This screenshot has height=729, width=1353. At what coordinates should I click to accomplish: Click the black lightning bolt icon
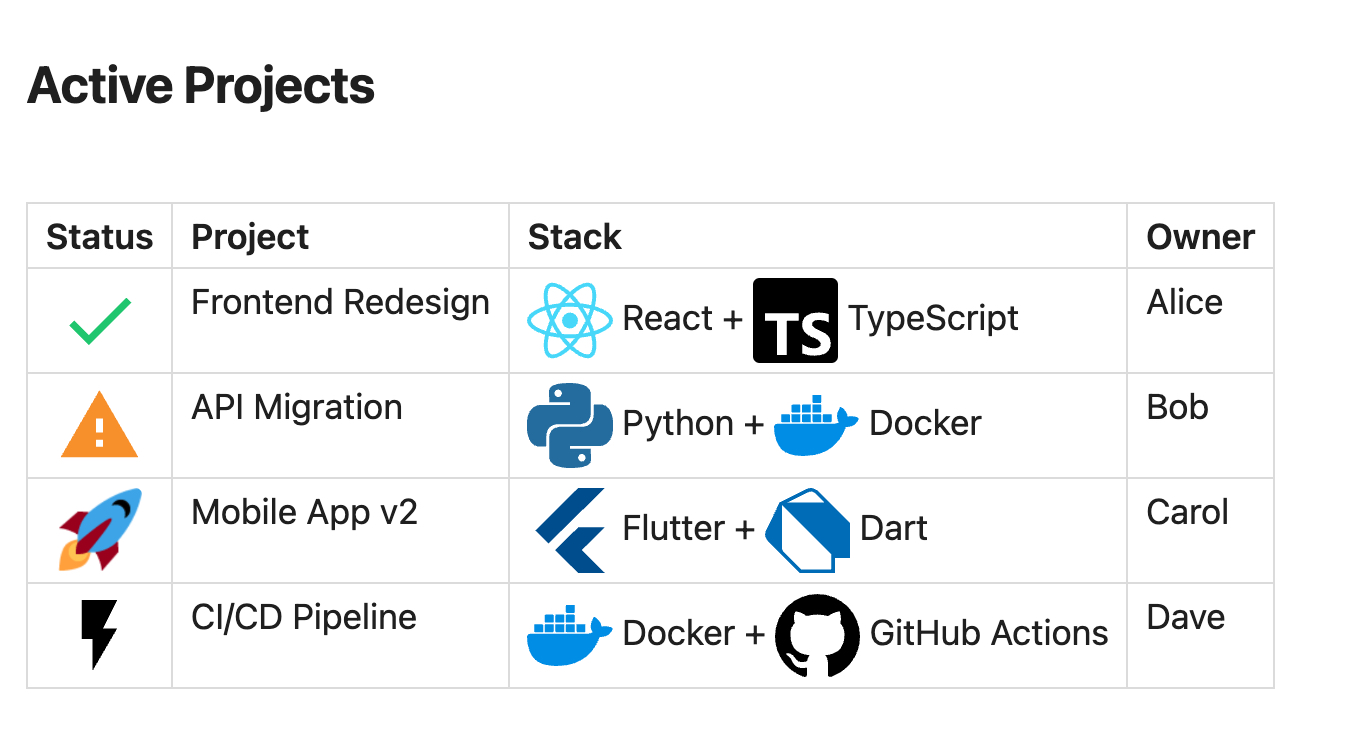100,635
